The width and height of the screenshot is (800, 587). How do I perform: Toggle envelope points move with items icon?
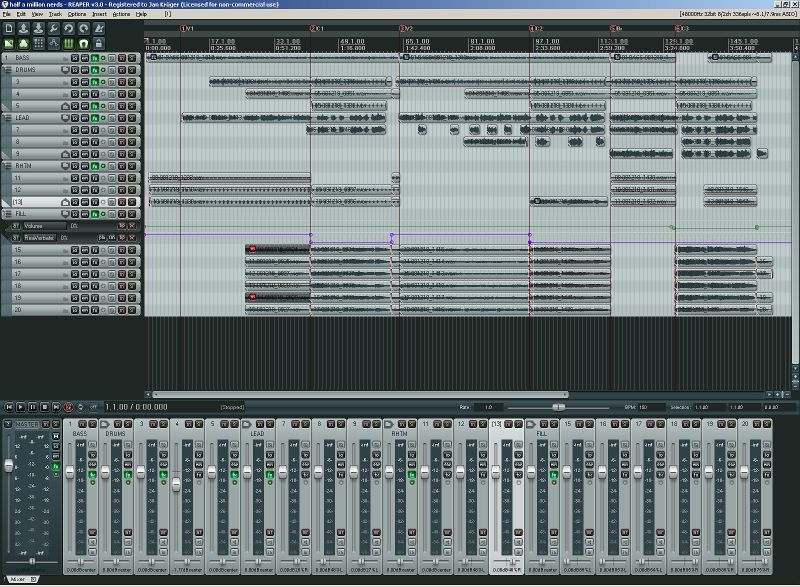[x=54, y=44]
